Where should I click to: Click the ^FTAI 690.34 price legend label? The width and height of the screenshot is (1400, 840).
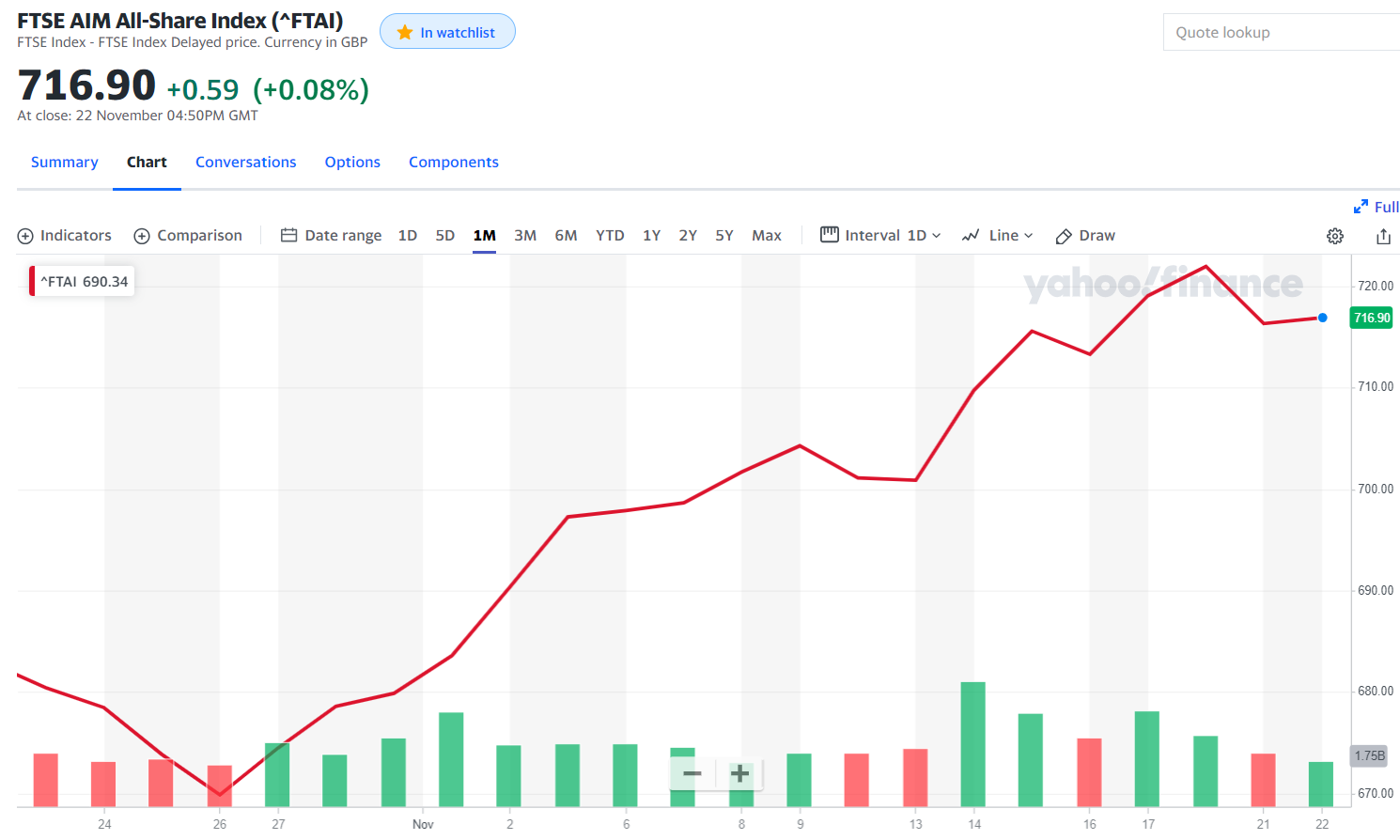tap(83, 281)
